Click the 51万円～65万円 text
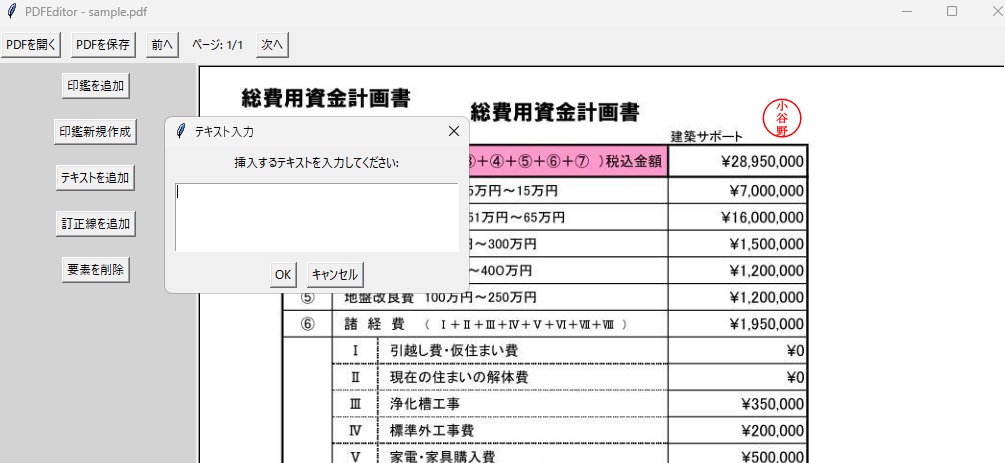 pyautogui.click(x=517, y=217)
